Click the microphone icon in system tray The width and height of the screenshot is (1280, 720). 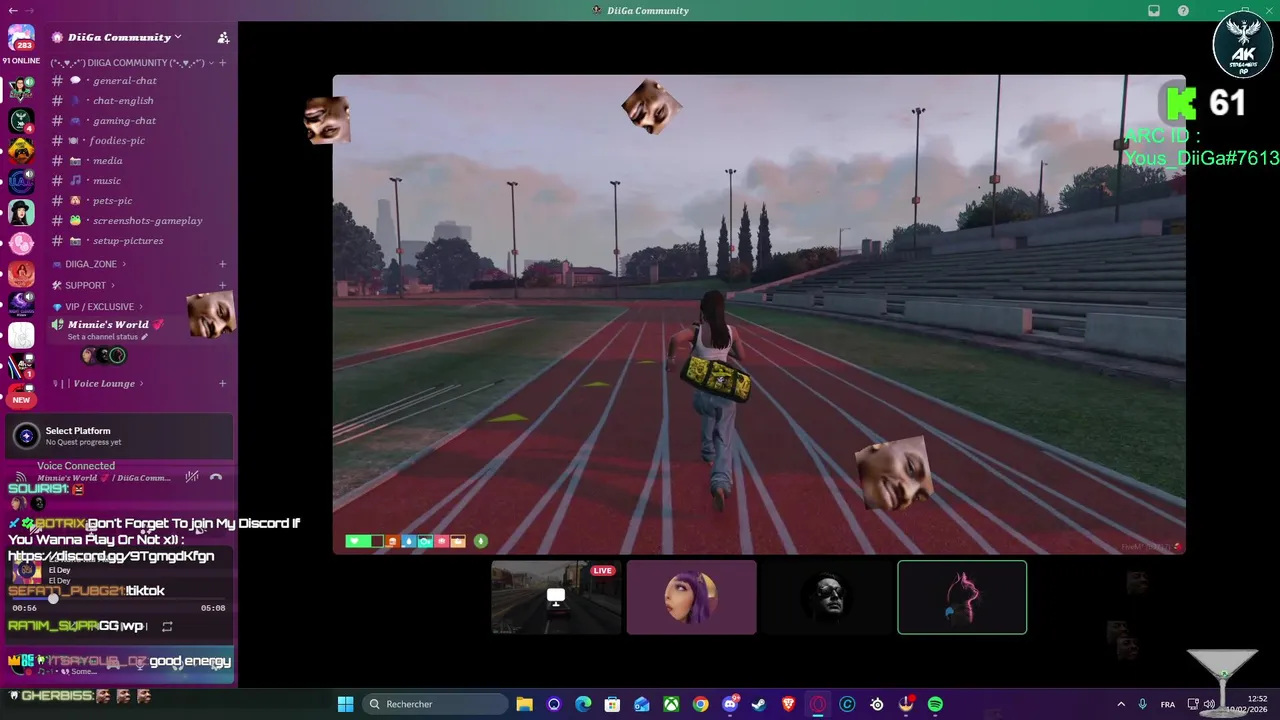pos(1143,704)
